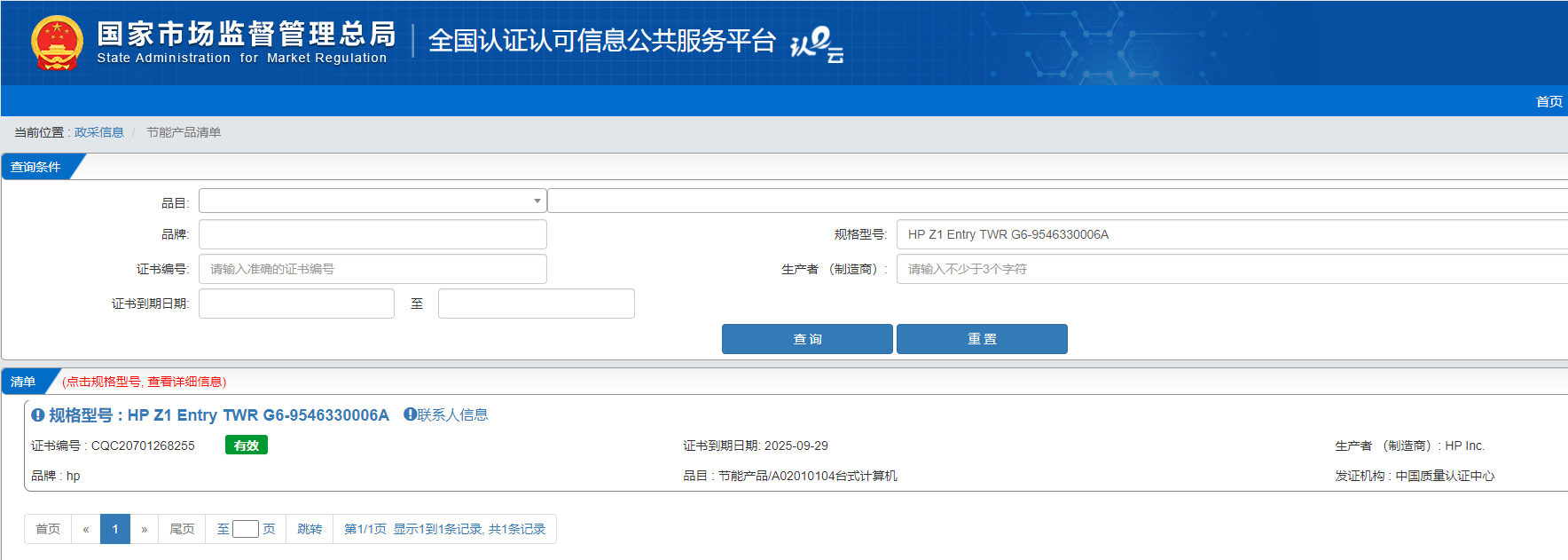Click the green 有效 status badge
The width and height of the screenshot is (1568, 560).
point(247,446)
